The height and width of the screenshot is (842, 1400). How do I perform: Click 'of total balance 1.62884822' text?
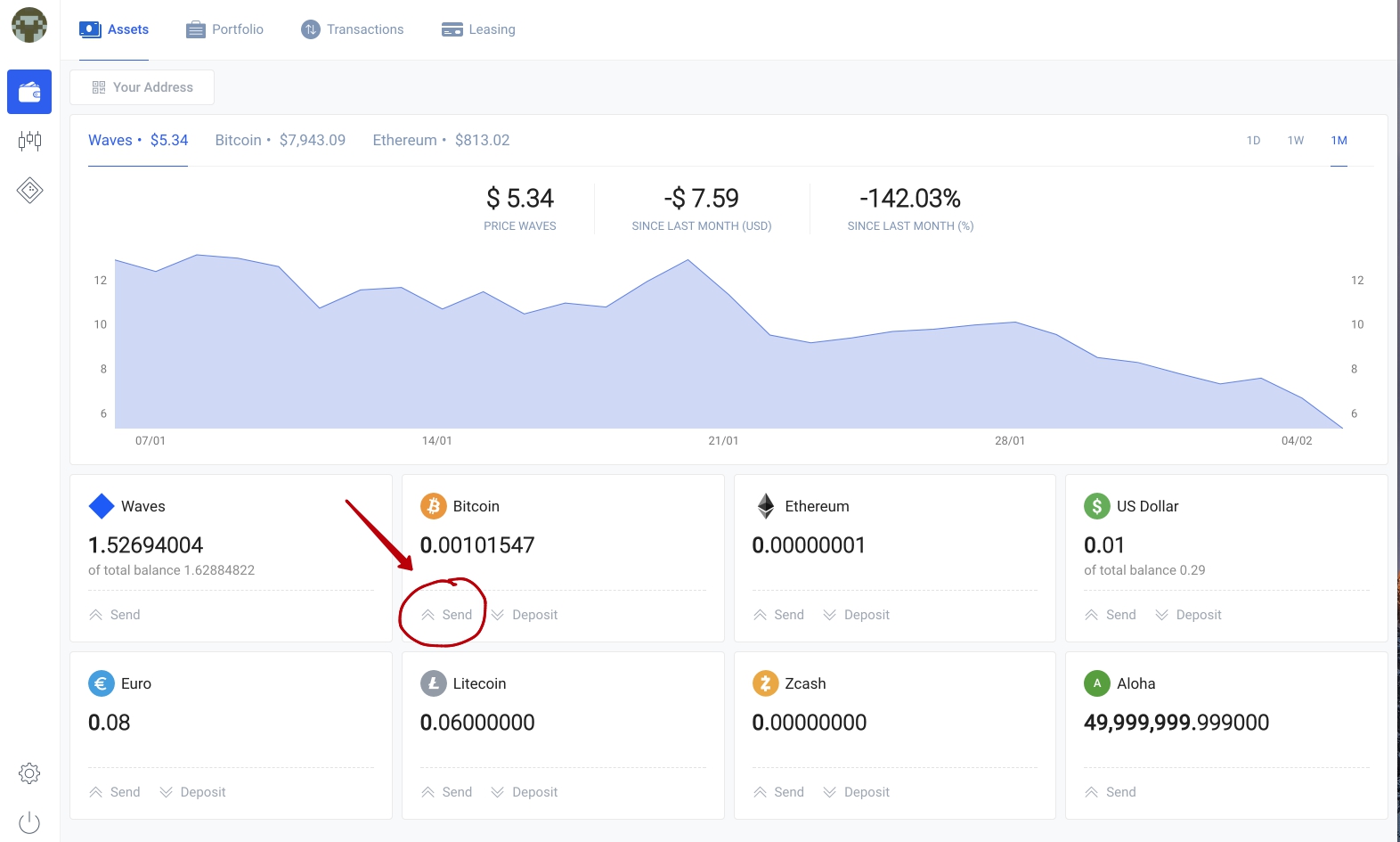pos(172,570)
